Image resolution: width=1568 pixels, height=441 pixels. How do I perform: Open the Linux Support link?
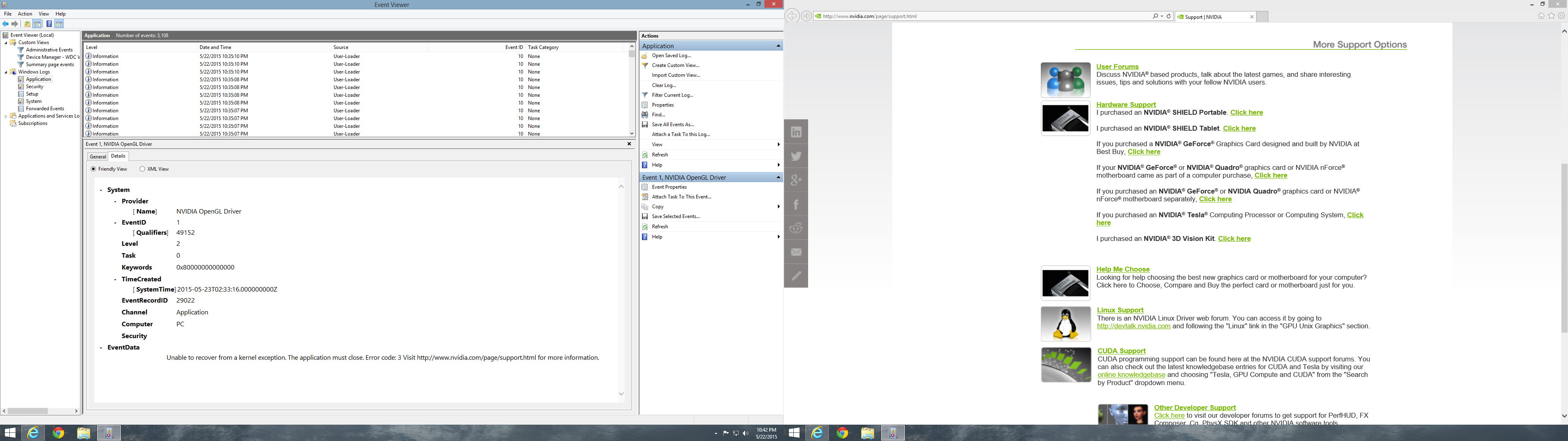pyautogui.click(x=1120, y=310)
